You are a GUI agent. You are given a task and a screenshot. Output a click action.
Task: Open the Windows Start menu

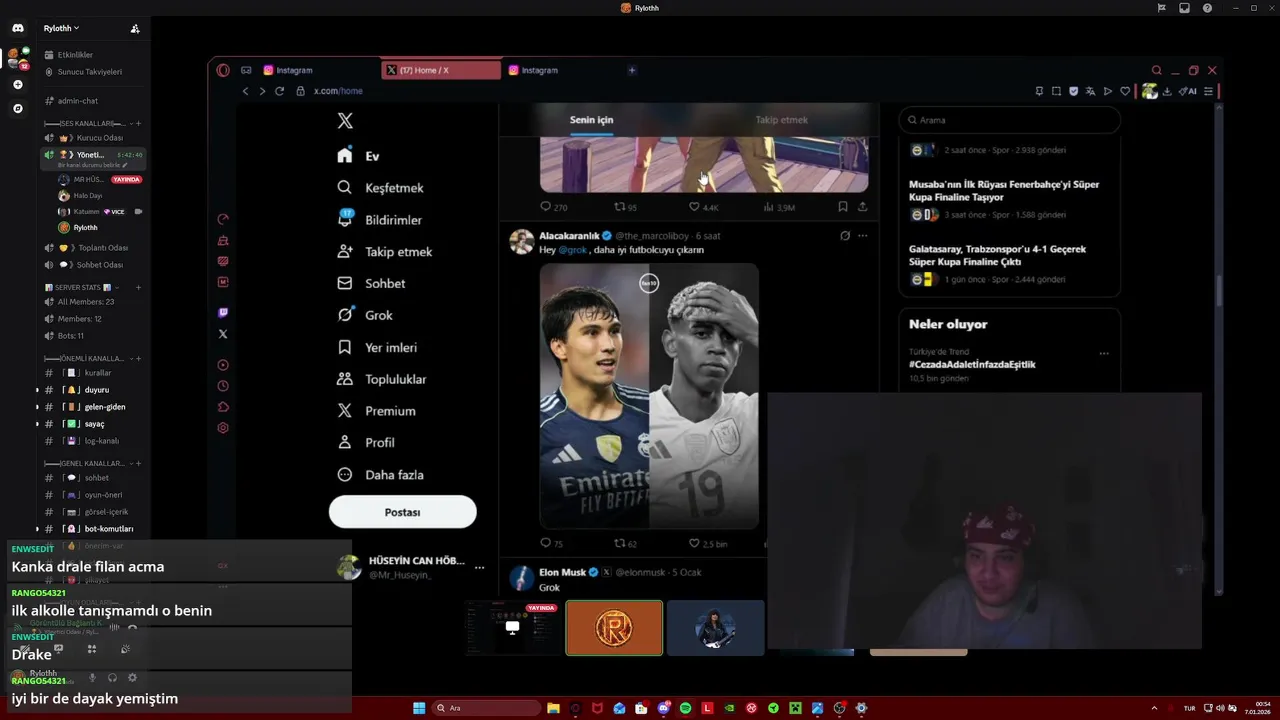[x=419, y=708]
